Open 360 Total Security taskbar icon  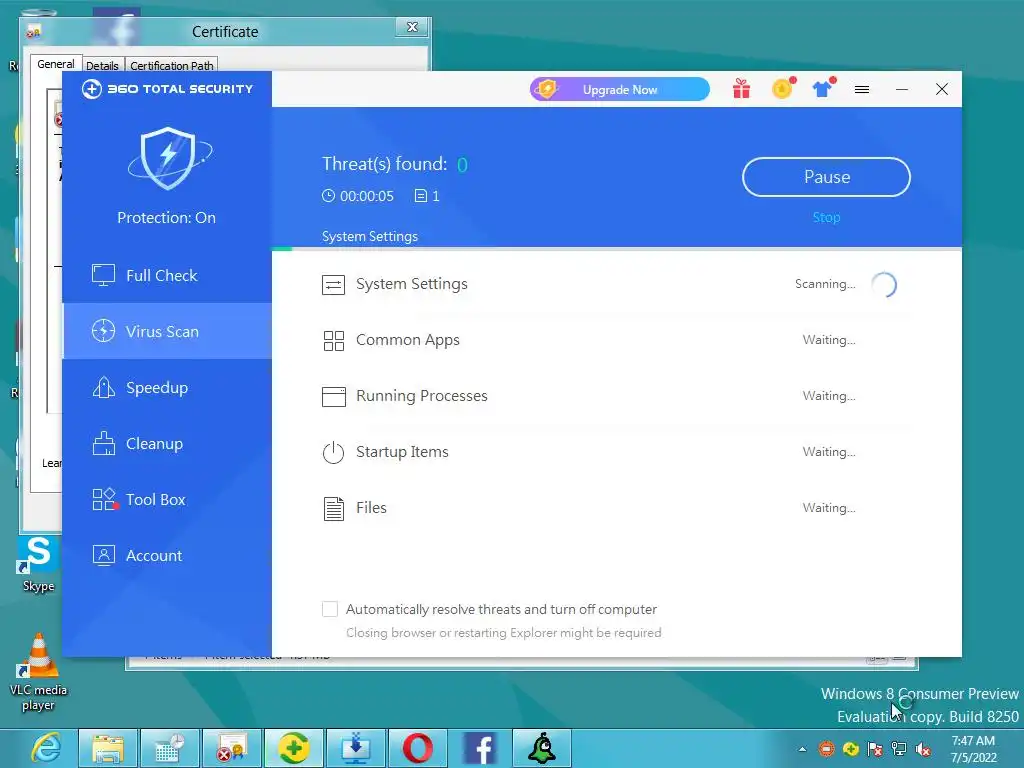point(294,748)
